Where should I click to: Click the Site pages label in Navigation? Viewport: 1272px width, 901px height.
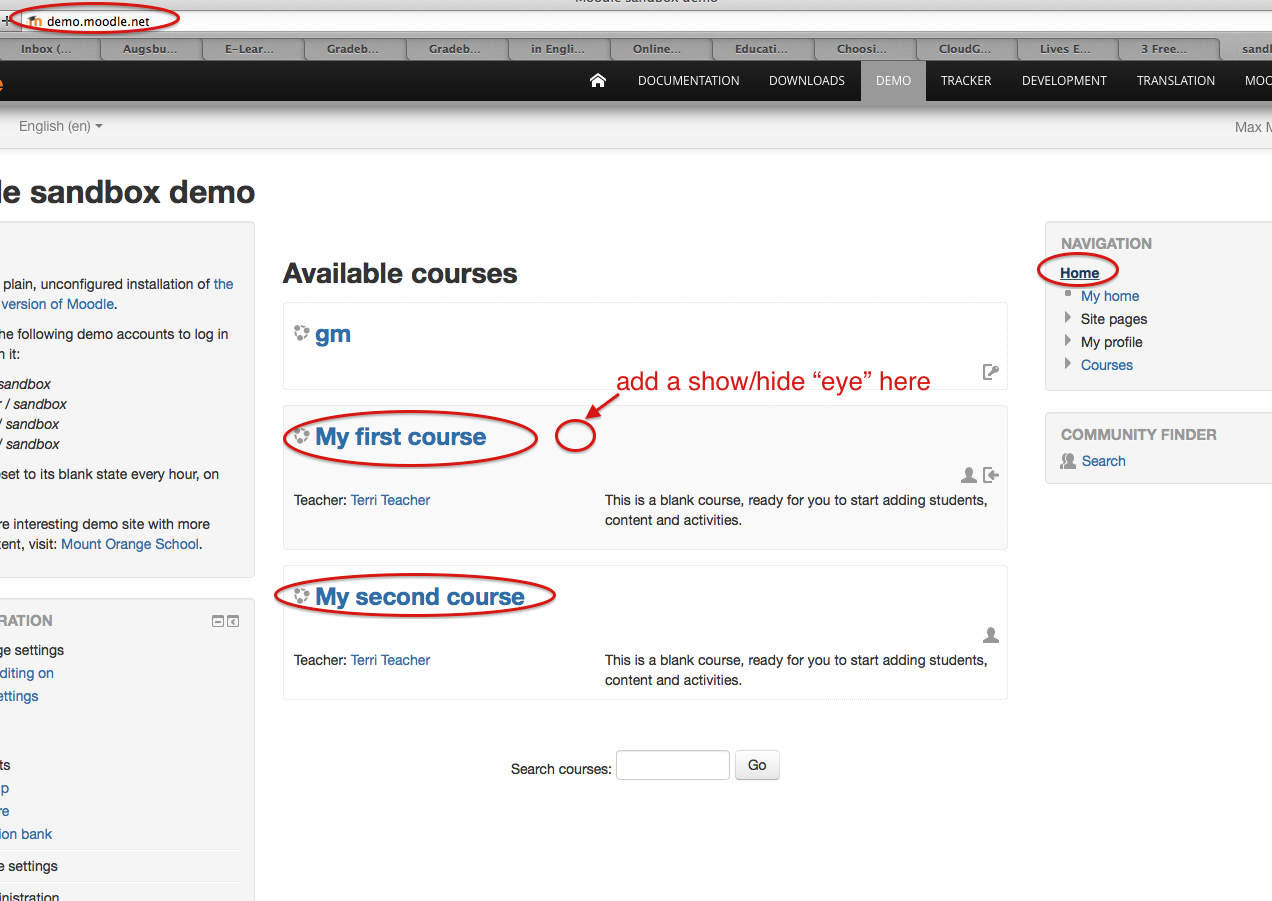(x=1114, y=319)
